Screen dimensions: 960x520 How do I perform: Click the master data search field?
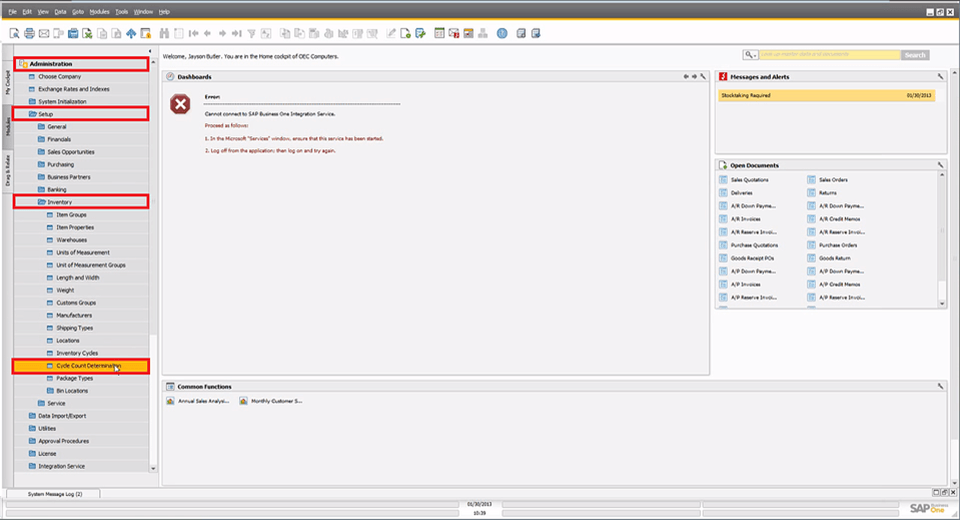coord(830,55)
